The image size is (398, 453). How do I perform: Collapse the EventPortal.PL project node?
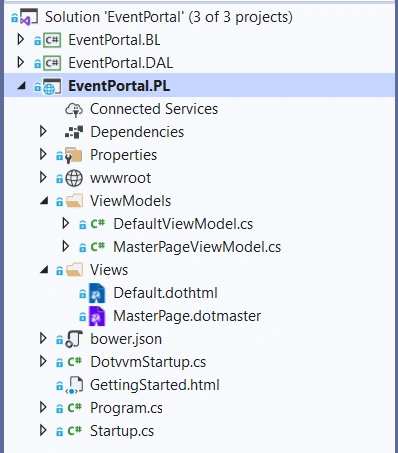pyautogui.click(x=22, y=86)
